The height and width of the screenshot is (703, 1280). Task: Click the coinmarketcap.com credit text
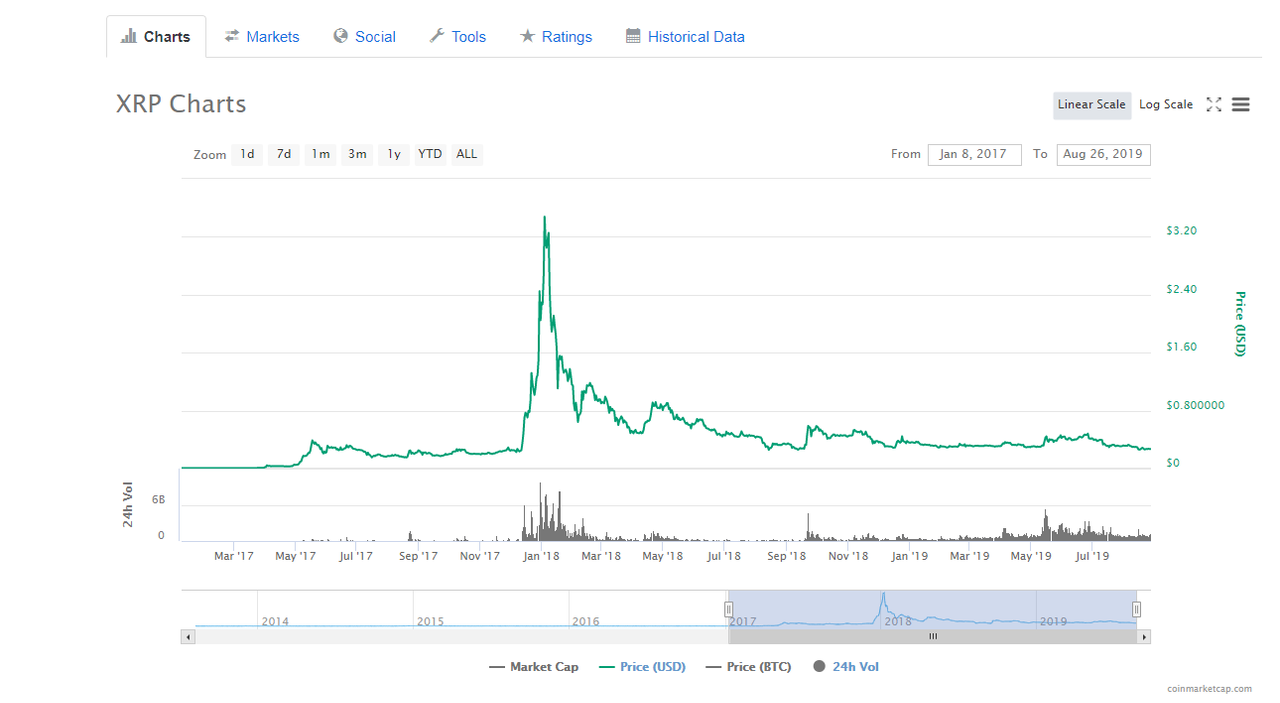point(1210,689)
